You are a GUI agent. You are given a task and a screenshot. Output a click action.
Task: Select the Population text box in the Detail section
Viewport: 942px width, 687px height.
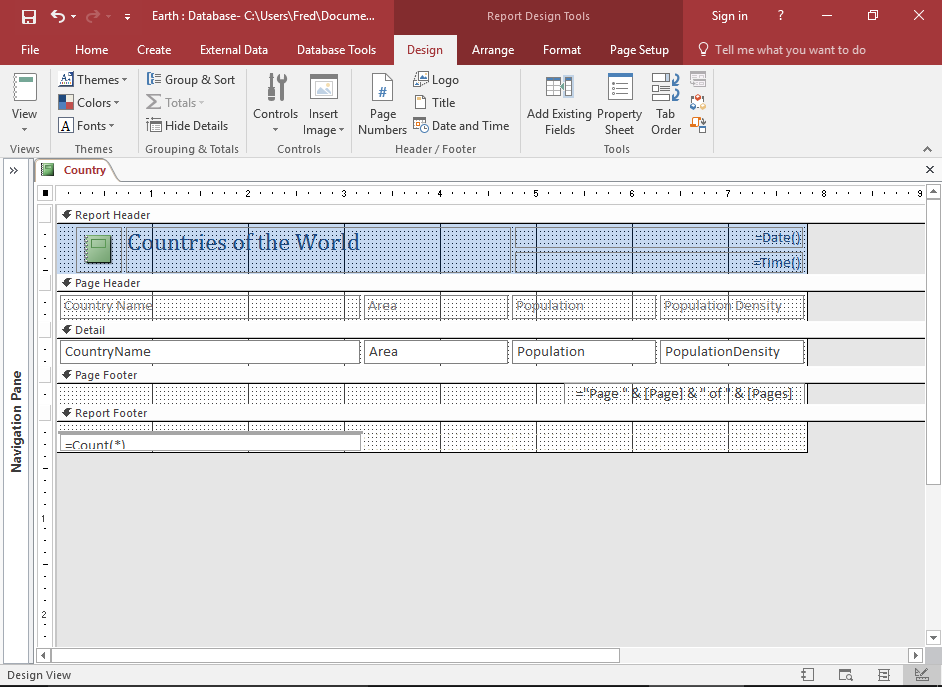point(583,351)
